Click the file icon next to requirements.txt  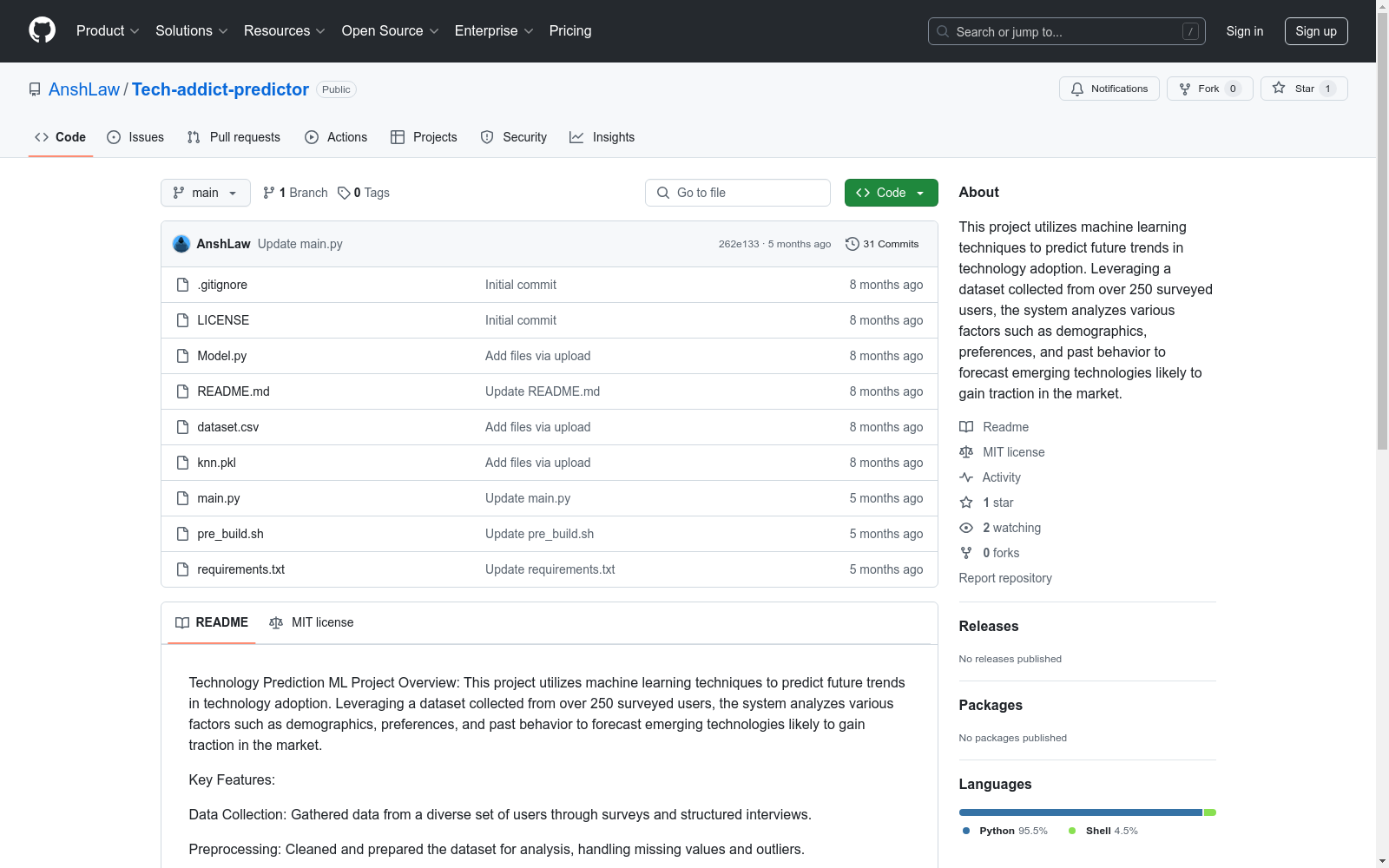pos(182,569)
